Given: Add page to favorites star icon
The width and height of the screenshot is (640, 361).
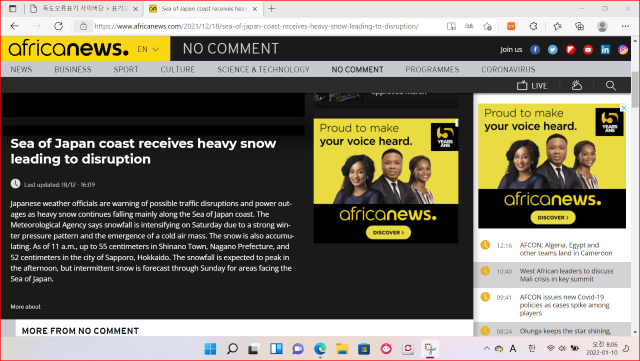Looking at the screenshot, I should tap(487, 26).
